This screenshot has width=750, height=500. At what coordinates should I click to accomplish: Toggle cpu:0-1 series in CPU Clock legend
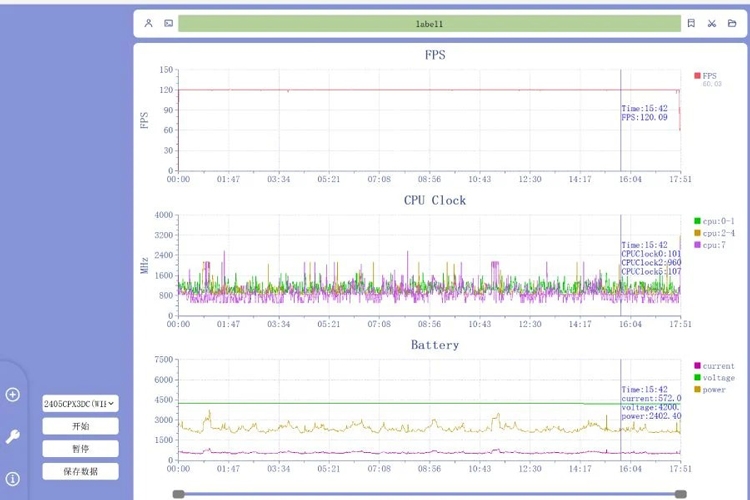click(x=714, y=221)
